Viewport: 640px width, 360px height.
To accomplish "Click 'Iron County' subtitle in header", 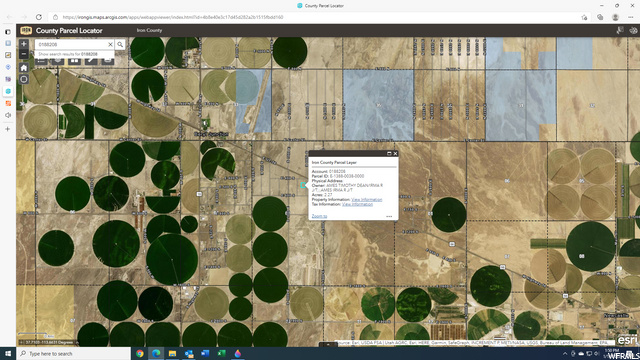I will pos(149,30).
